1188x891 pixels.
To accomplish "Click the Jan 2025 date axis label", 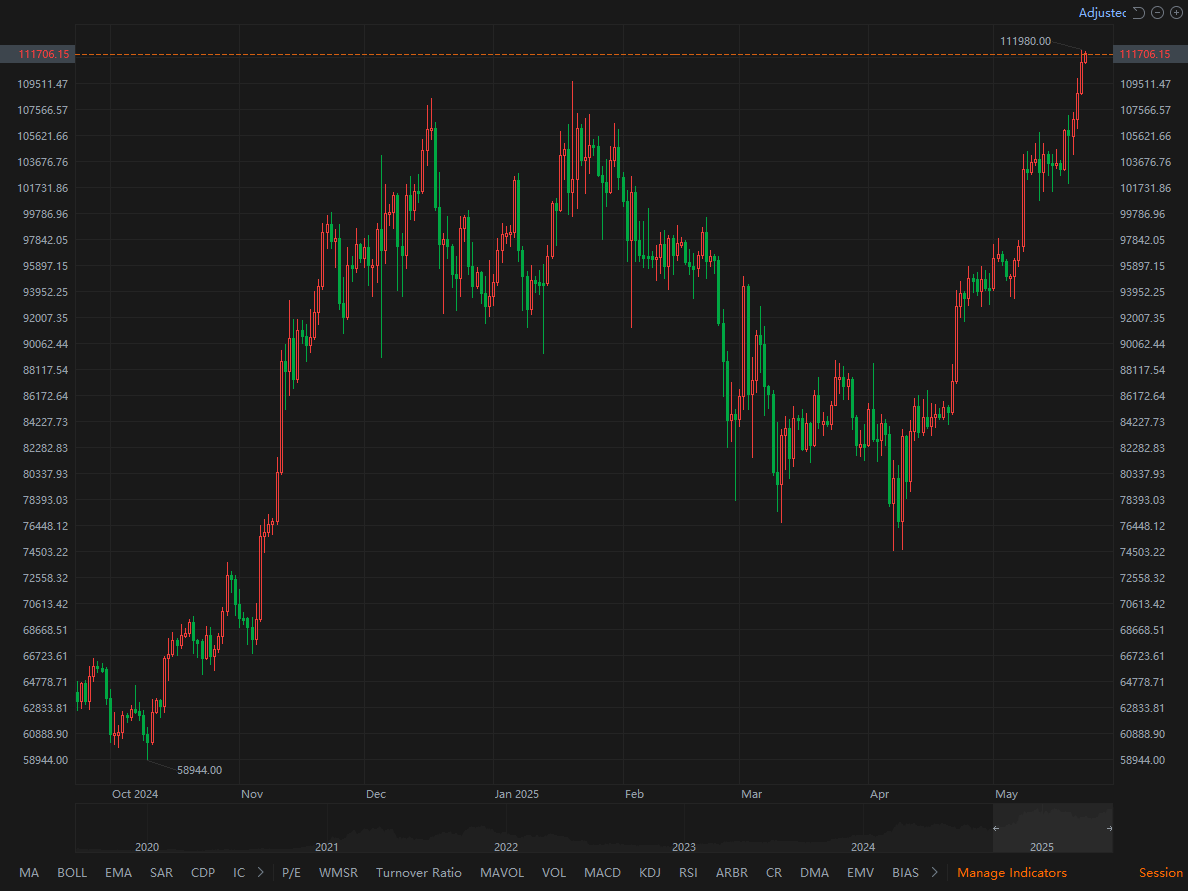I will [517, 794].
